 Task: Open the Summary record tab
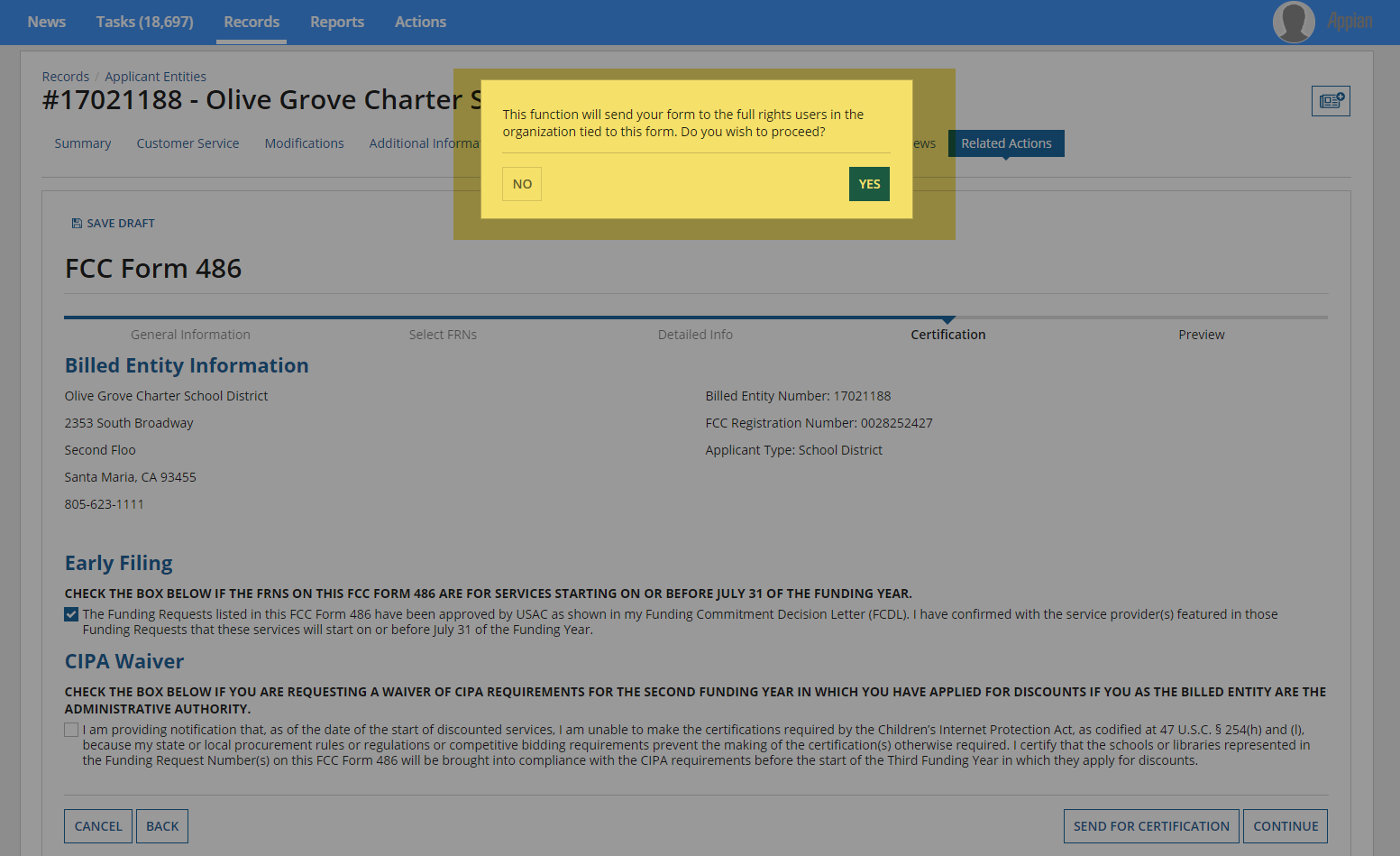83,143
